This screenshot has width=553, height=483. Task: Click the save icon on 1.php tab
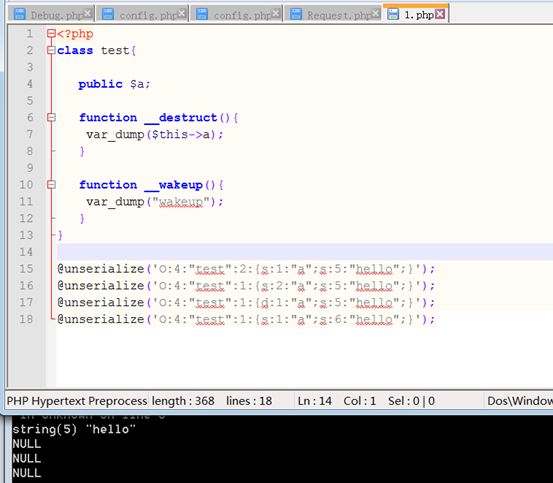point(393,14)
